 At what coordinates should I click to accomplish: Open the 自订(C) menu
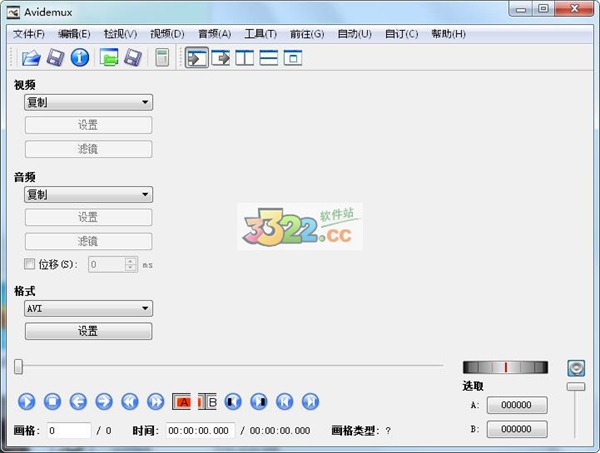pyautogui.click(x=401, y=34)
